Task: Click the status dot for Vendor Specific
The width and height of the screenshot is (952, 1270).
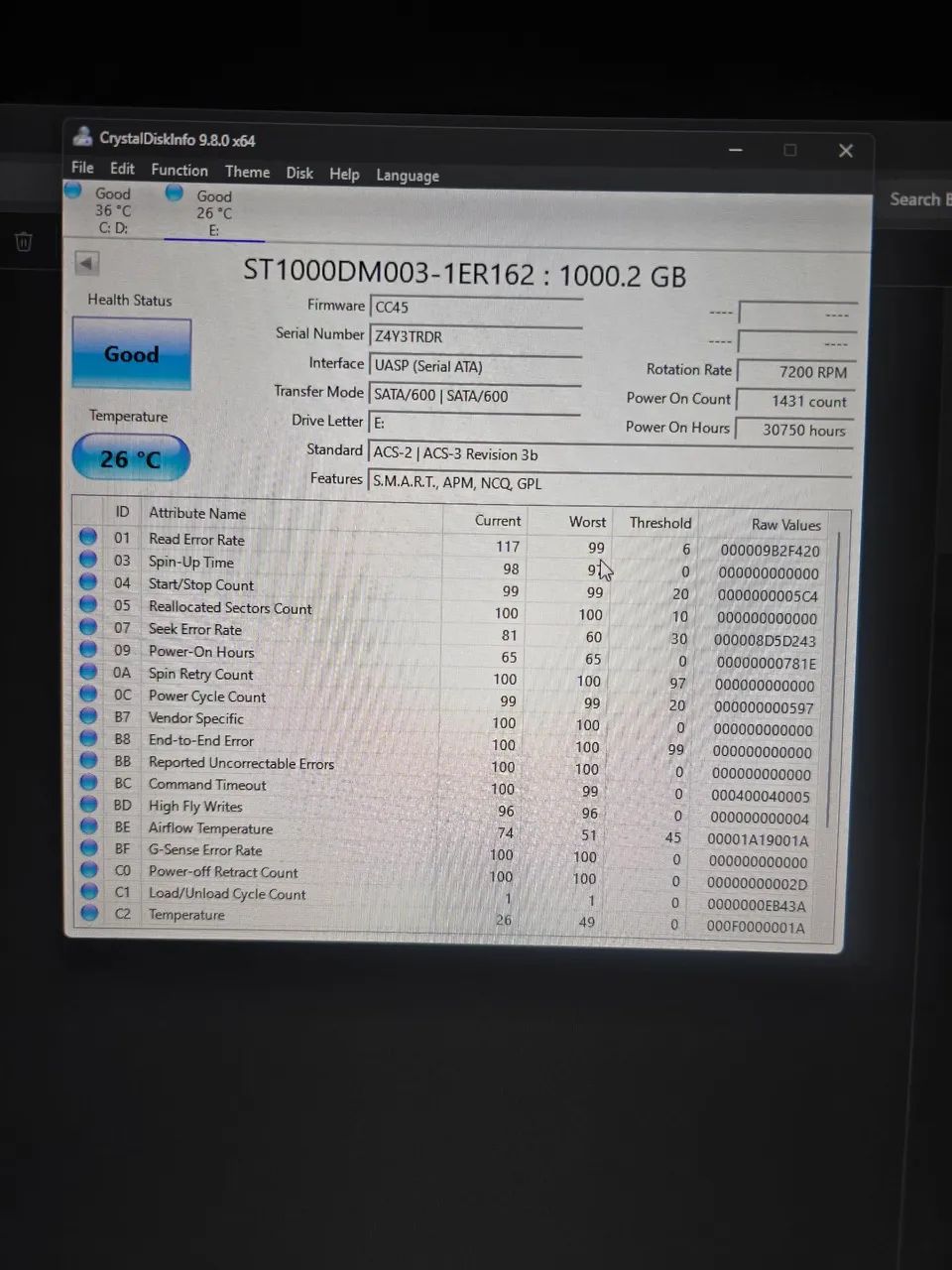Action: click(x=88, y=716)
